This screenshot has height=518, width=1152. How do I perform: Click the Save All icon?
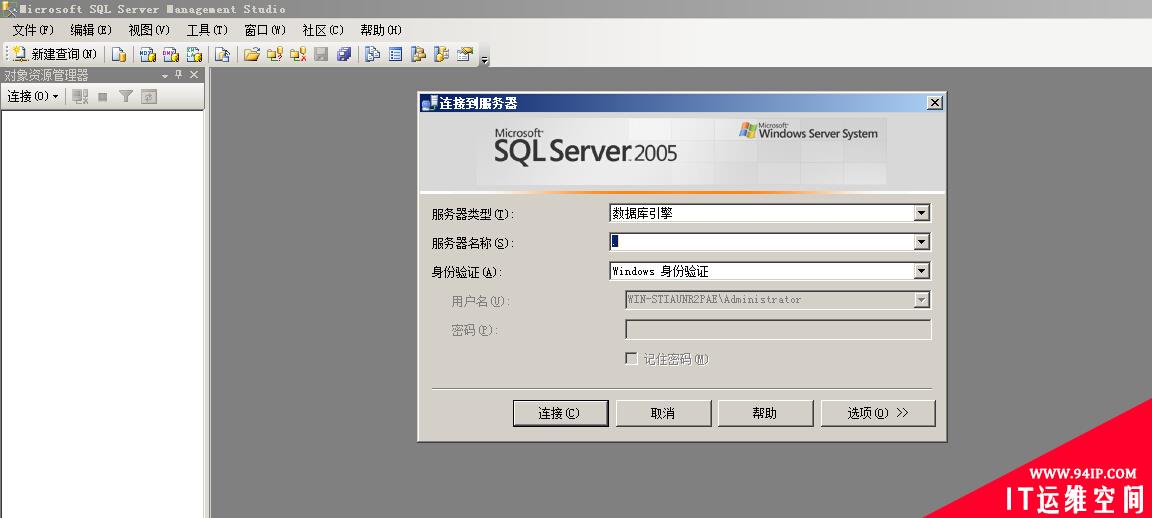coord(344,54)
